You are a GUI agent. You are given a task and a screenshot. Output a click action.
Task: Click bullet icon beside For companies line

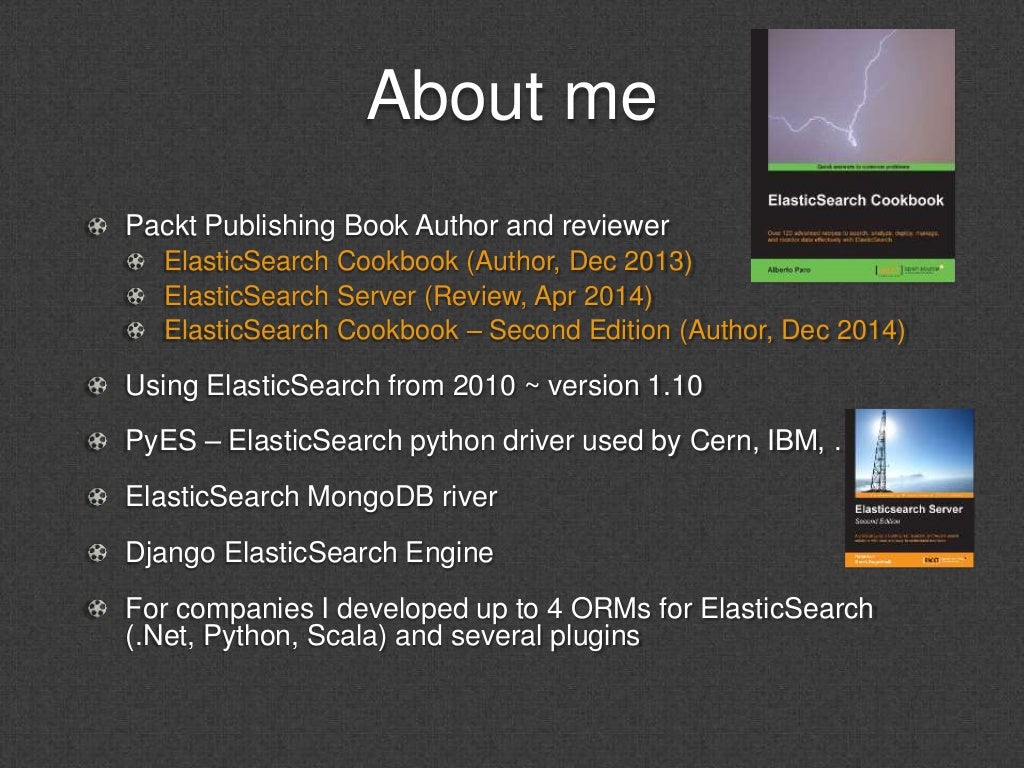point(97,609)
